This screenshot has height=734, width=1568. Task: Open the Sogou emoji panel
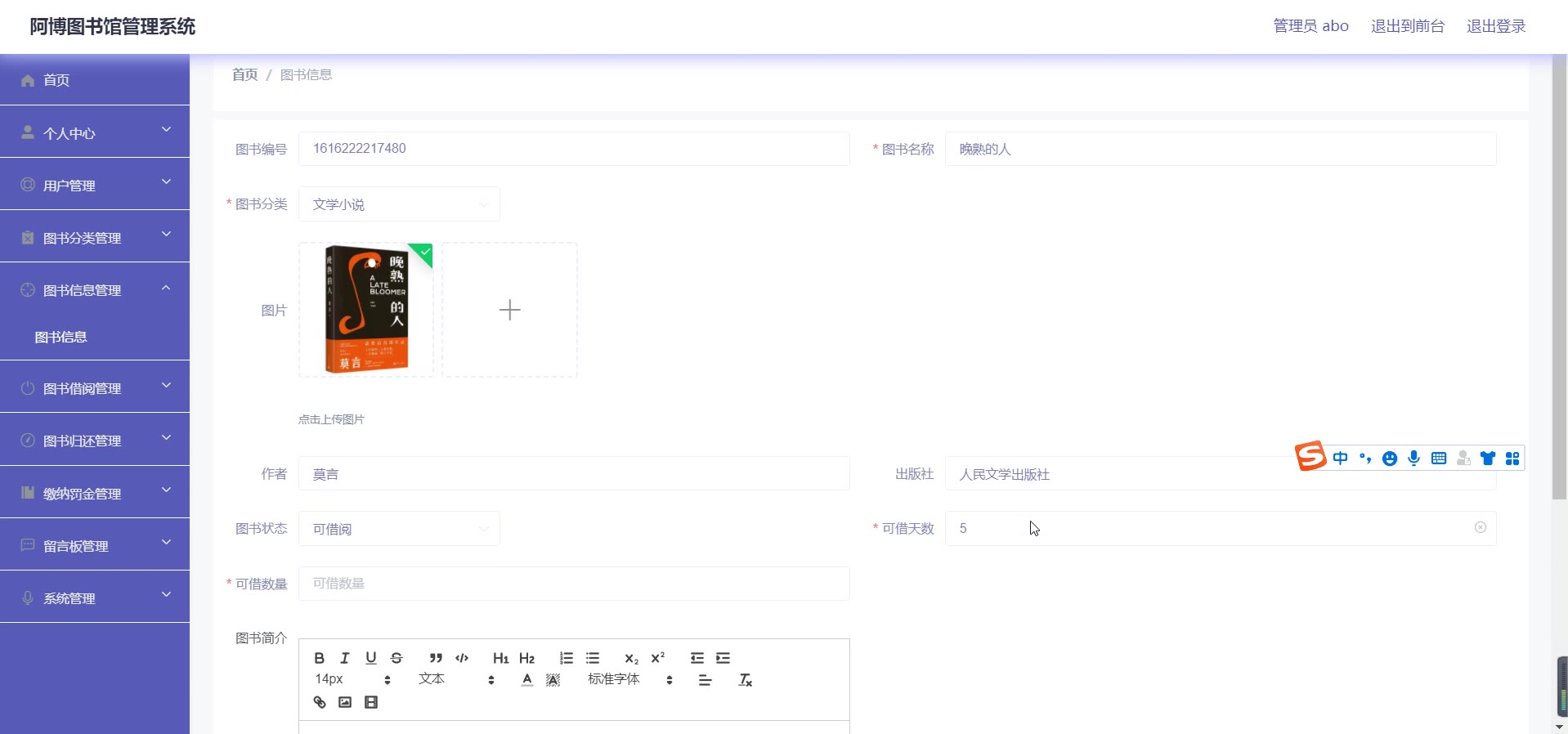click(1390, 459)
